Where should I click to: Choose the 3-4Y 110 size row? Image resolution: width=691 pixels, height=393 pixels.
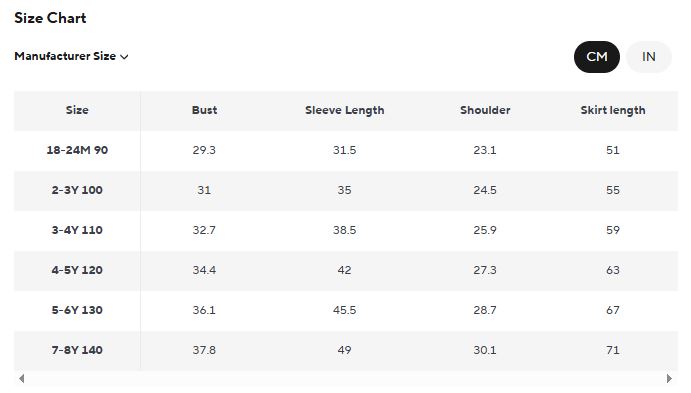click(x=346, y=230)
